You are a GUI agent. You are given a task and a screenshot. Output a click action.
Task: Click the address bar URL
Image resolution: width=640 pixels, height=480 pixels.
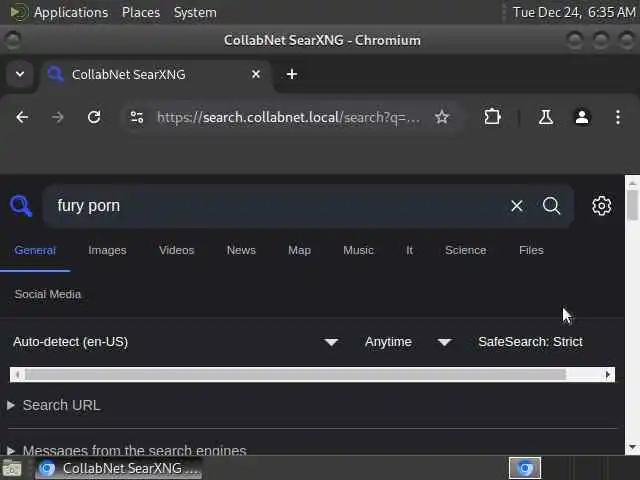pos(288,118)
